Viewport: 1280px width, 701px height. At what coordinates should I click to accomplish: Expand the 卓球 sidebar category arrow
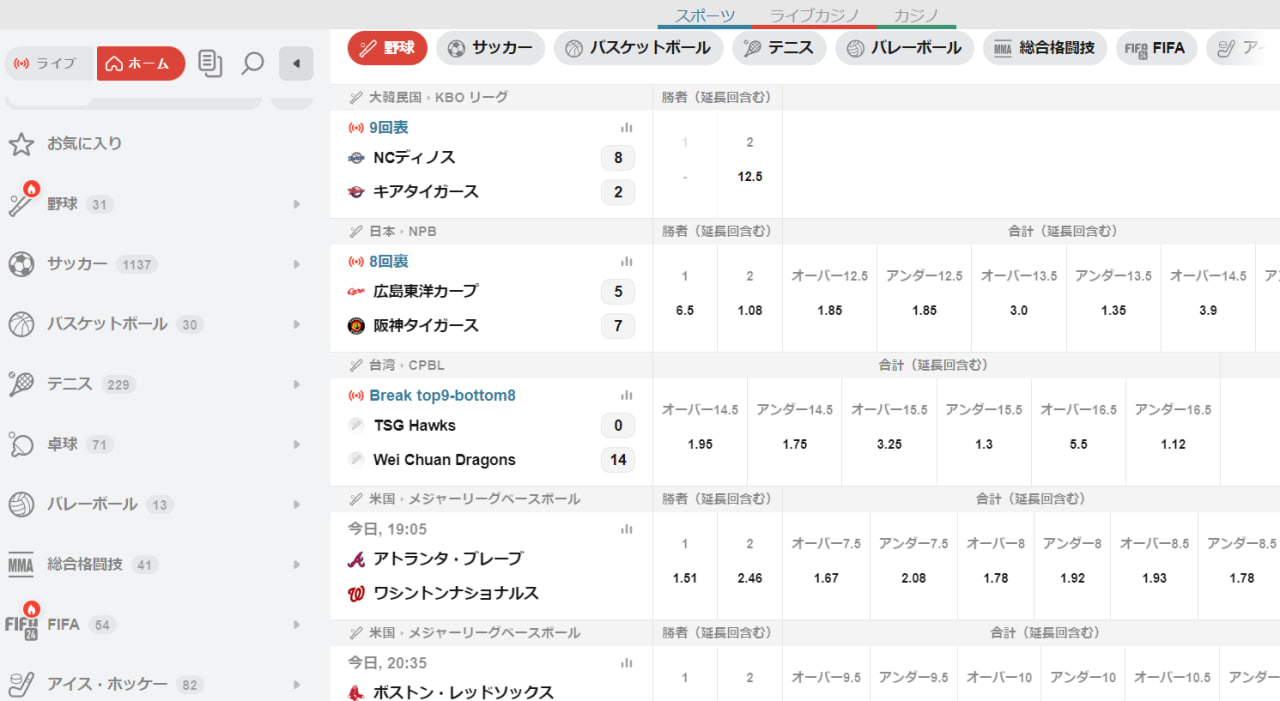point(297,444)
